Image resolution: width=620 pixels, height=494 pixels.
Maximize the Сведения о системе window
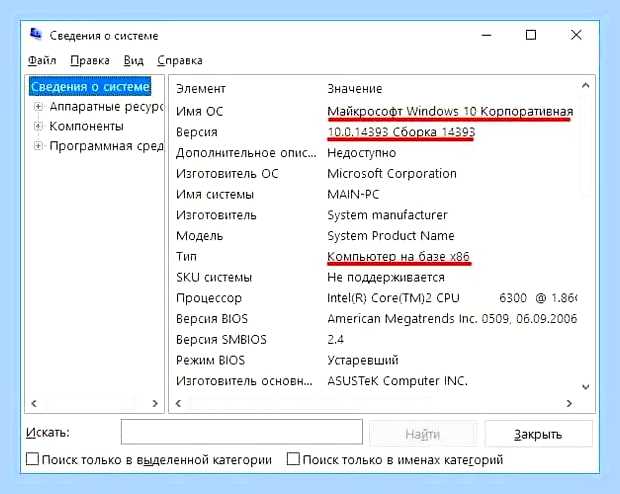(531, 35)
